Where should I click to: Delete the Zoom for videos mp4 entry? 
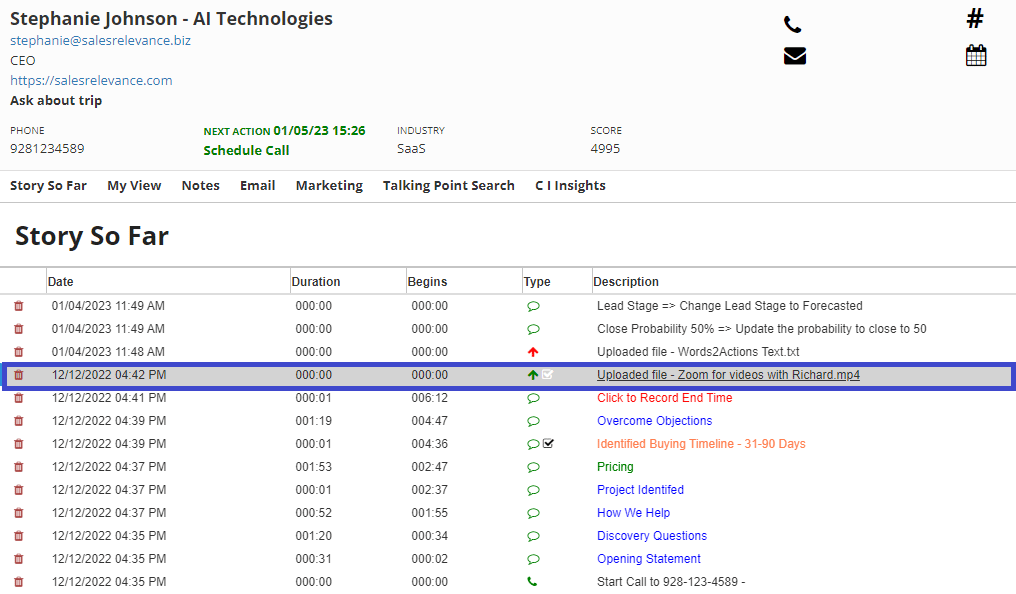tap(19, 375)
